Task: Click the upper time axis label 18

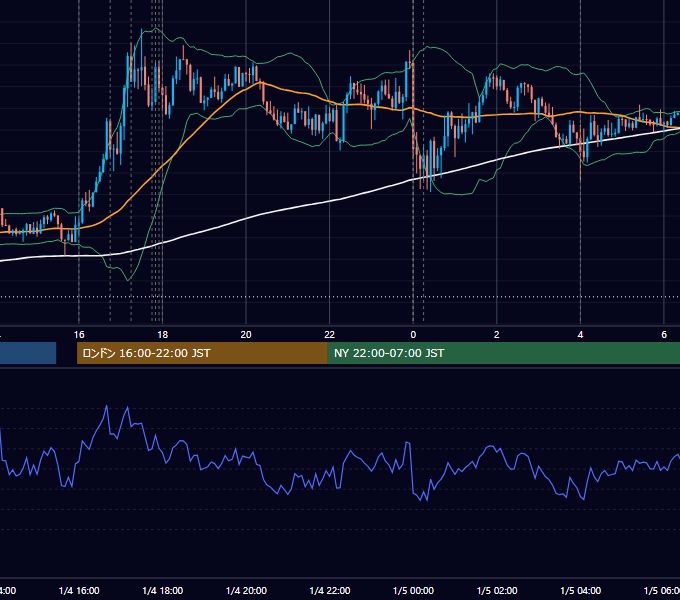Action: 162,335
